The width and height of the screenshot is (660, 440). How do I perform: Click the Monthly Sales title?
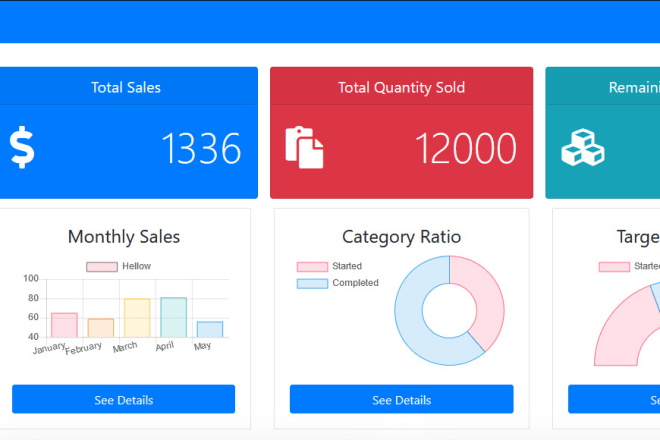(124, 237)
